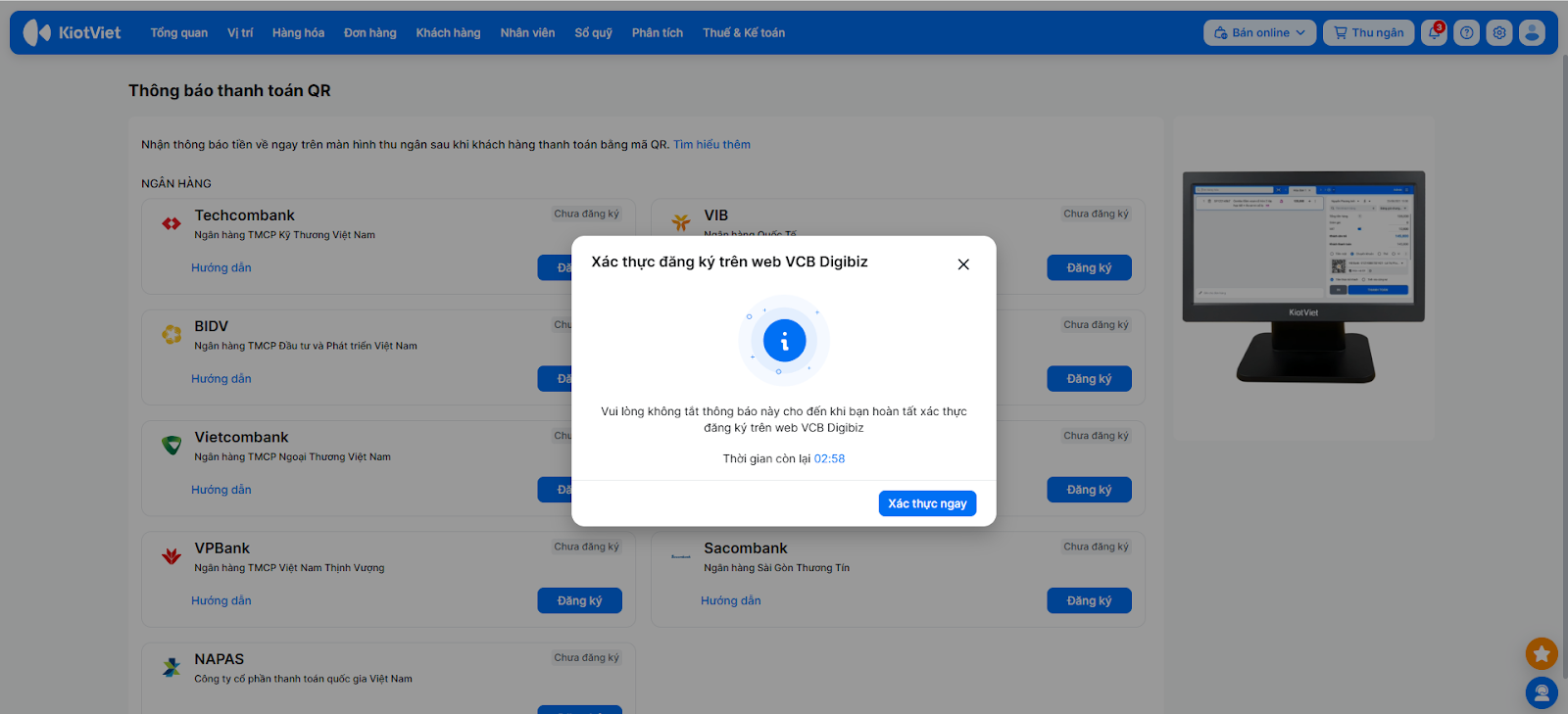Open the Đơn hàng menu
1568x714 pixels.
point(370,32)
